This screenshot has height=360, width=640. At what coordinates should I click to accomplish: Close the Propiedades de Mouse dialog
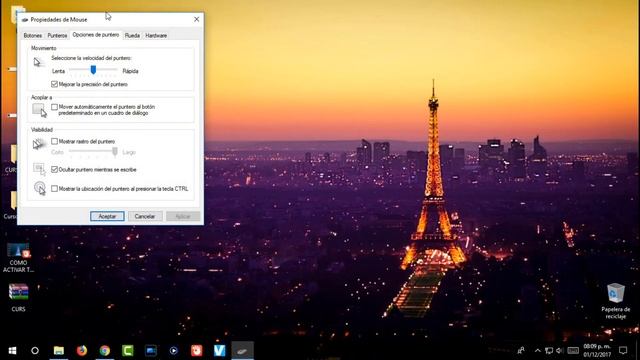point(196,19)
